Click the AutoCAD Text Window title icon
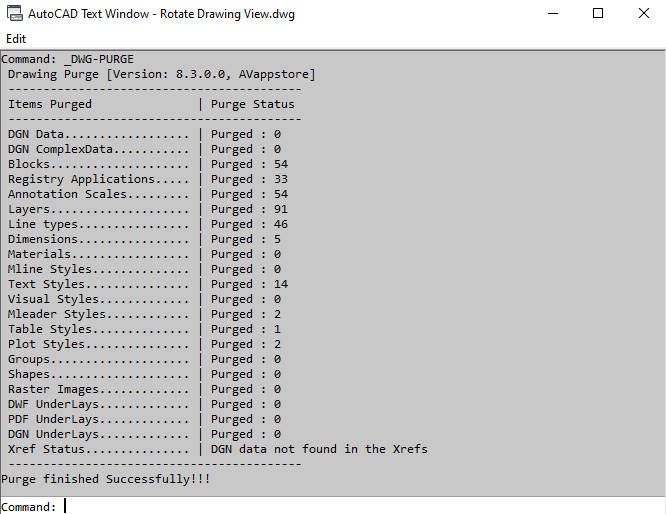 [14, 13]
